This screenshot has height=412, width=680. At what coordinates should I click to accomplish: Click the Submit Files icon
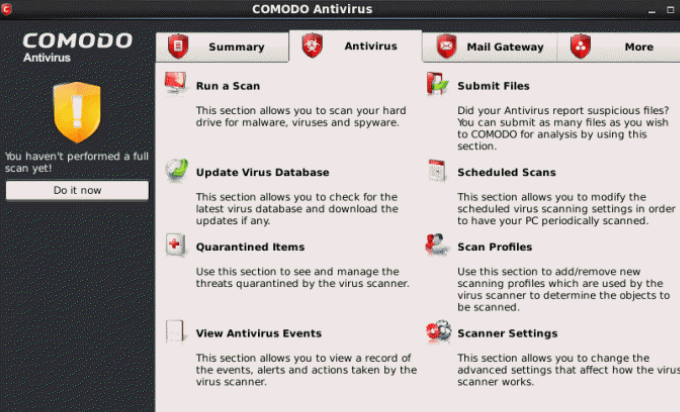pyautogui.click(x=437, y=83)
